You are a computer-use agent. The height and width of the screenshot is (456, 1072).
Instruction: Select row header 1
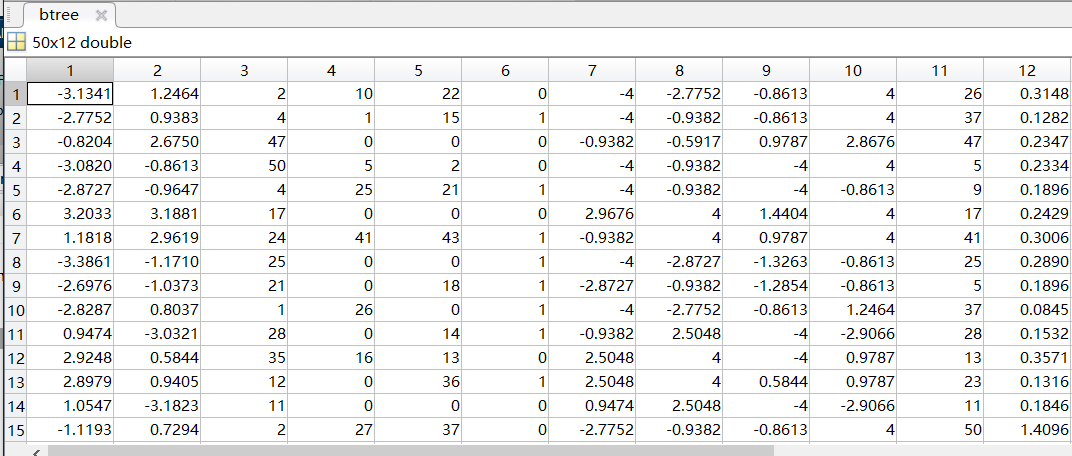tap(16, 94)
